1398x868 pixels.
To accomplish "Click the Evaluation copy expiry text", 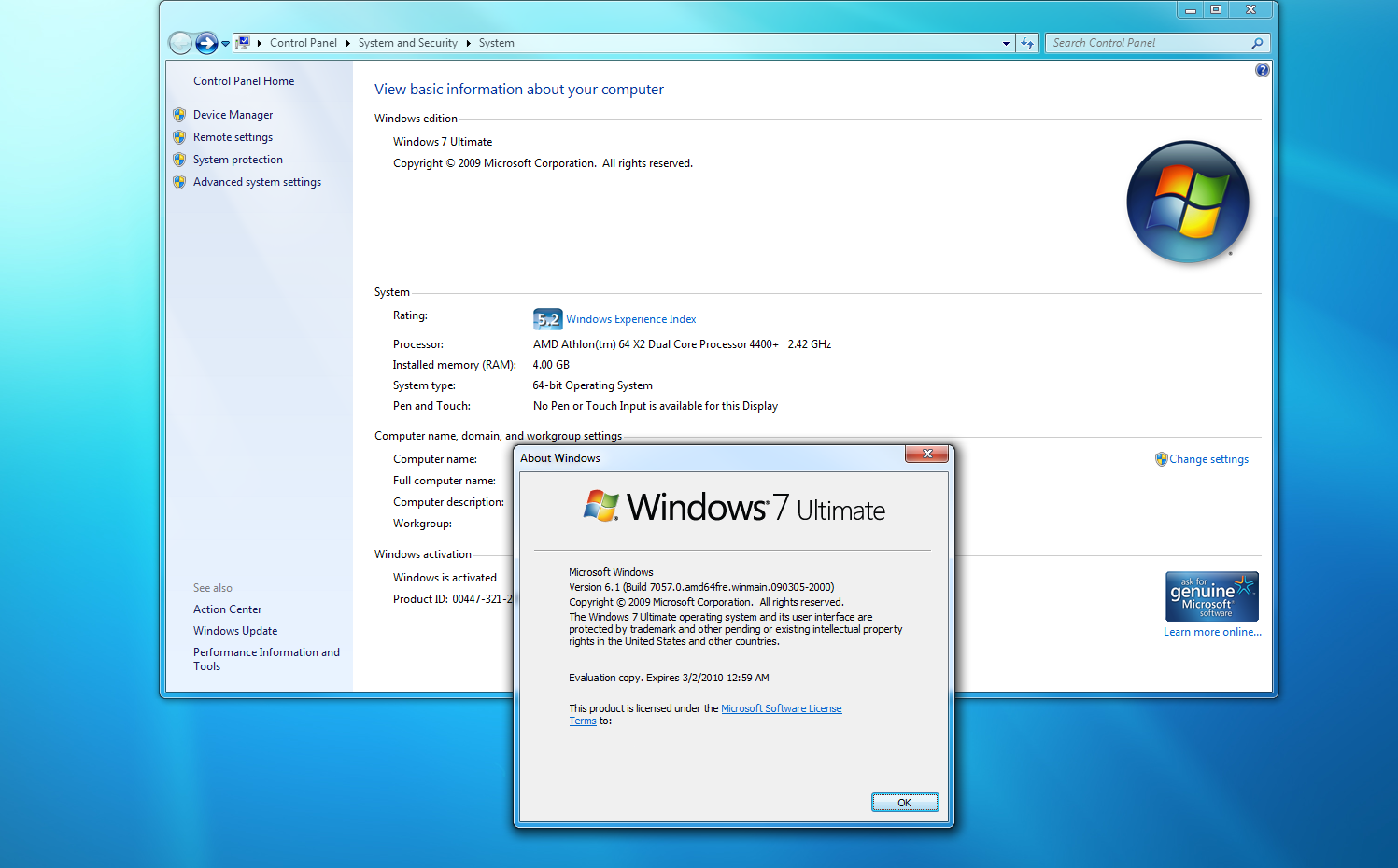I will [x=669, y=678].
